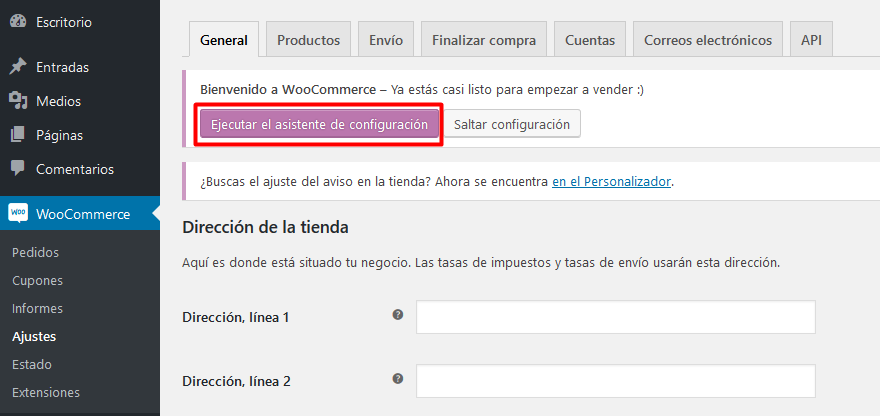
Task: Click help icon for Dirección, línea 1
Action: (x=398, y=315)
